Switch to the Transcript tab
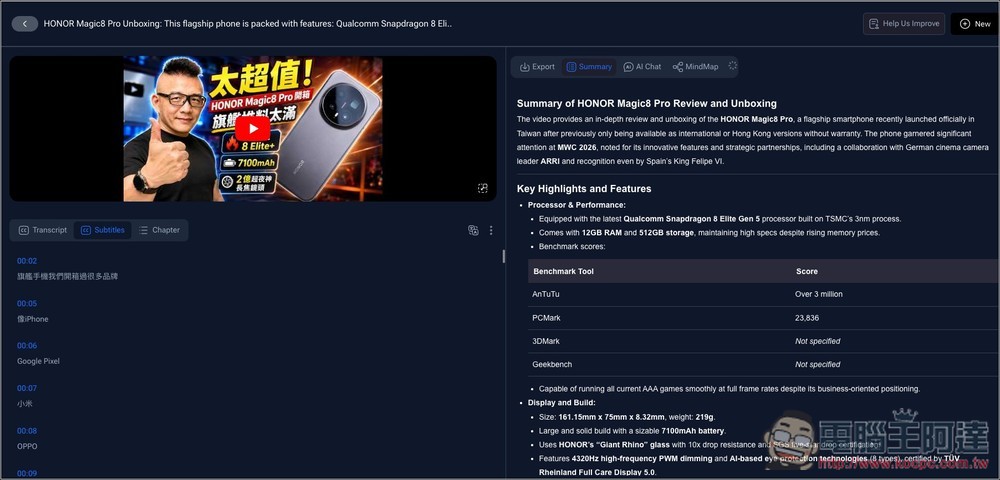 [x=43, y=230]
